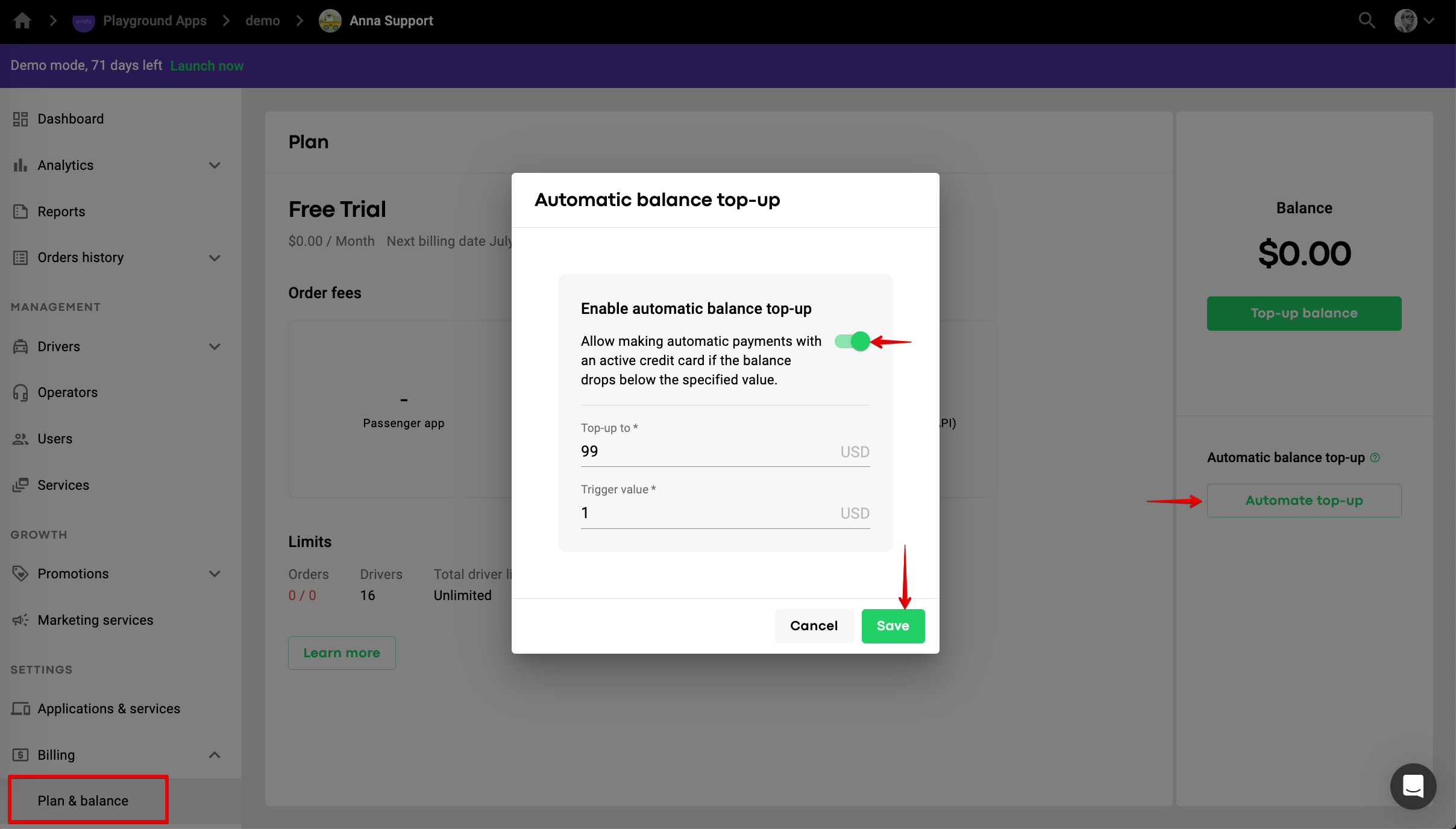Screen dimensions: 1456x829
Task: Click the Marketing services megaphone icon
Action: (20, 620)
